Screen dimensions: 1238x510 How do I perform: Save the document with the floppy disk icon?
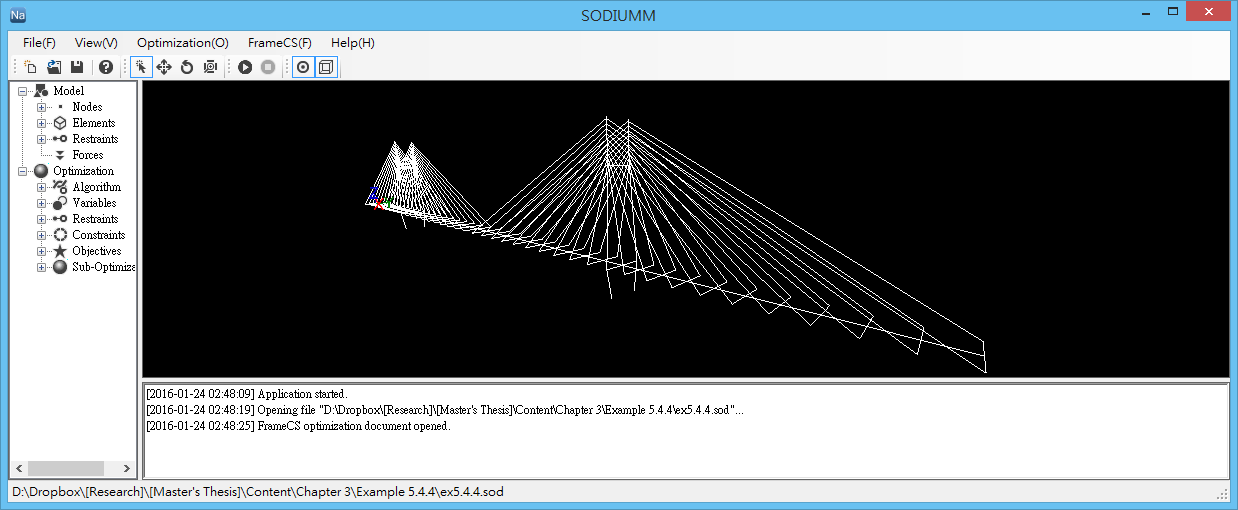pyautogui.click(x=76, y=67)
